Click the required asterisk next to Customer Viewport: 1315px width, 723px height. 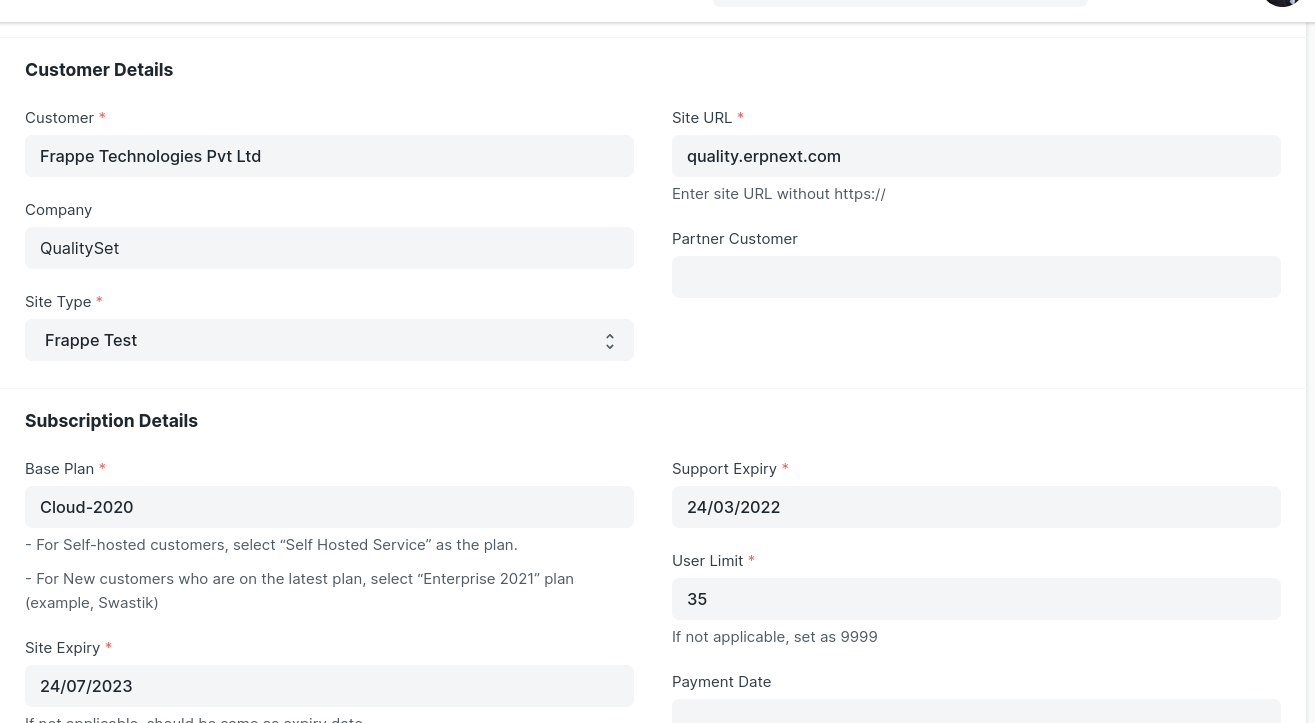pos(101,117)
